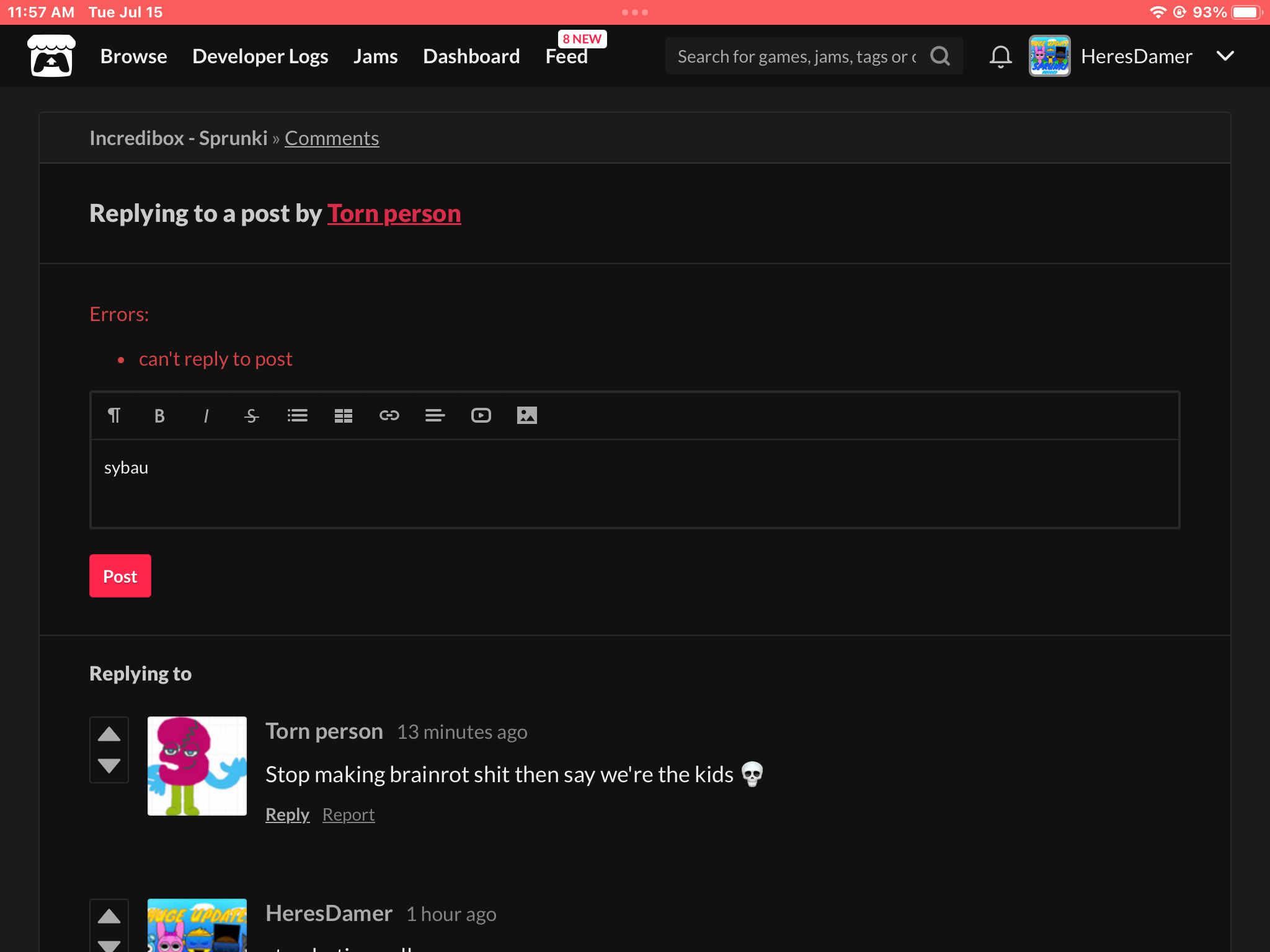The height and width of the screenshot is (952, 1270).
Task: View Torn person's avatar image
Action: coord(197,766)
